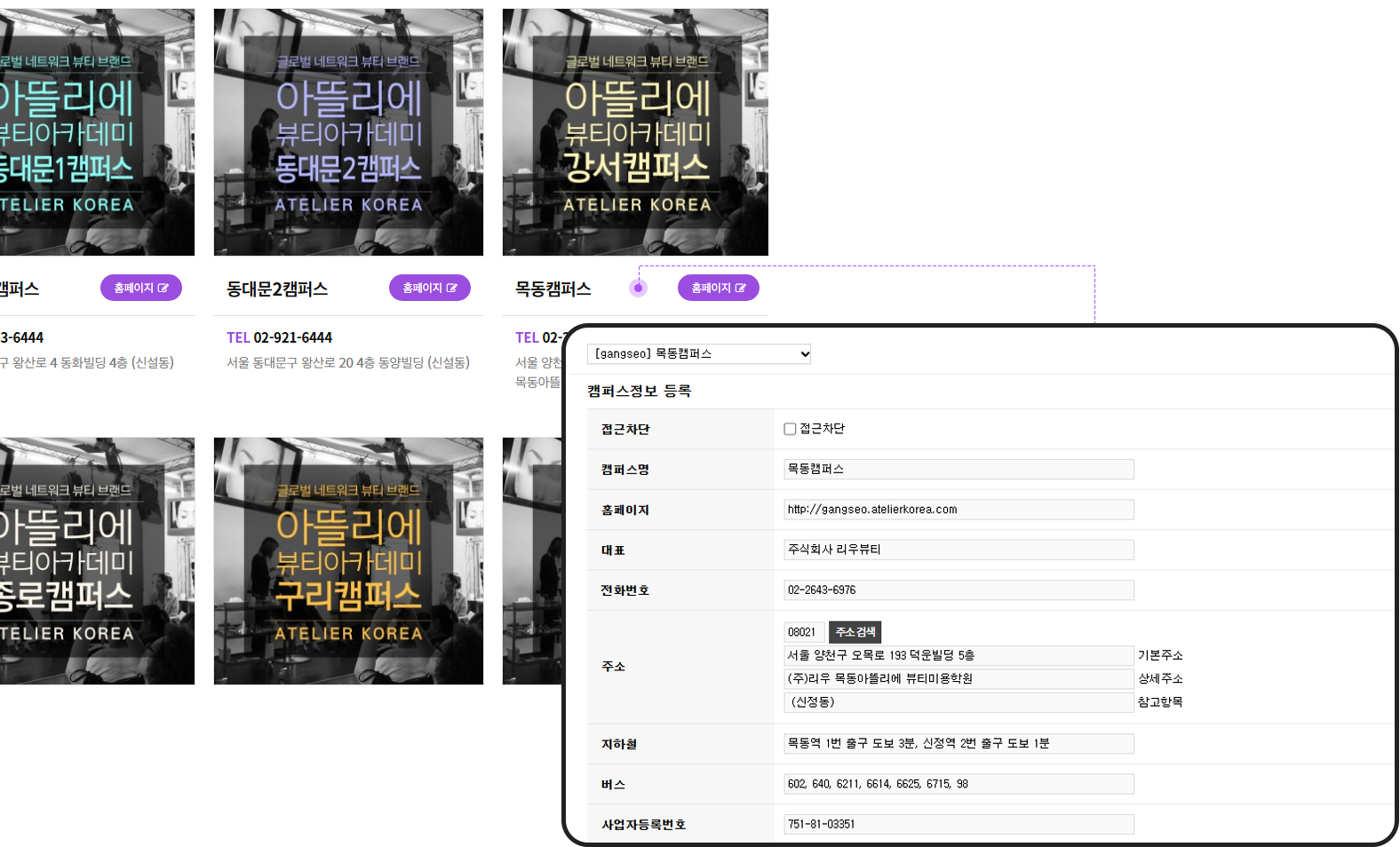This screenshot has height=847, width=1400.
Task: Click the 지하철 input field
Action: [x=959, y=743]
